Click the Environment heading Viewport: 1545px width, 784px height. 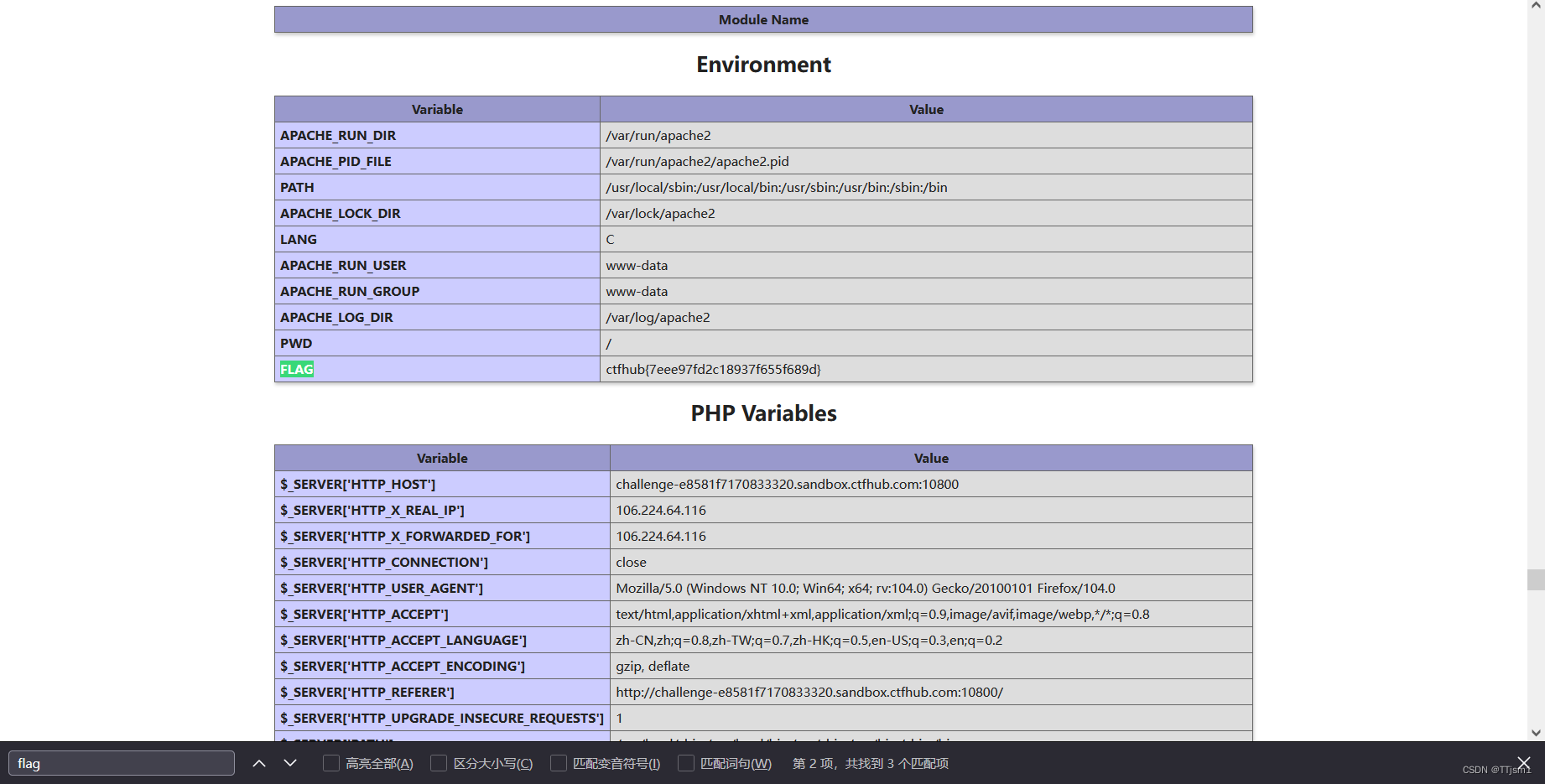pos(763,65)
